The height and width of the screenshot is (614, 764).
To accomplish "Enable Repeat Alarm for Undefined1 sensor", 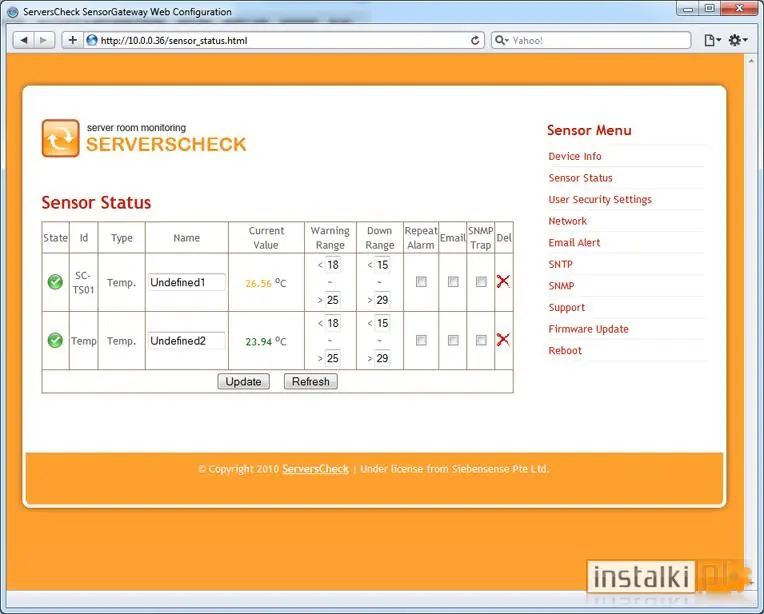I will tap(421, 282).
